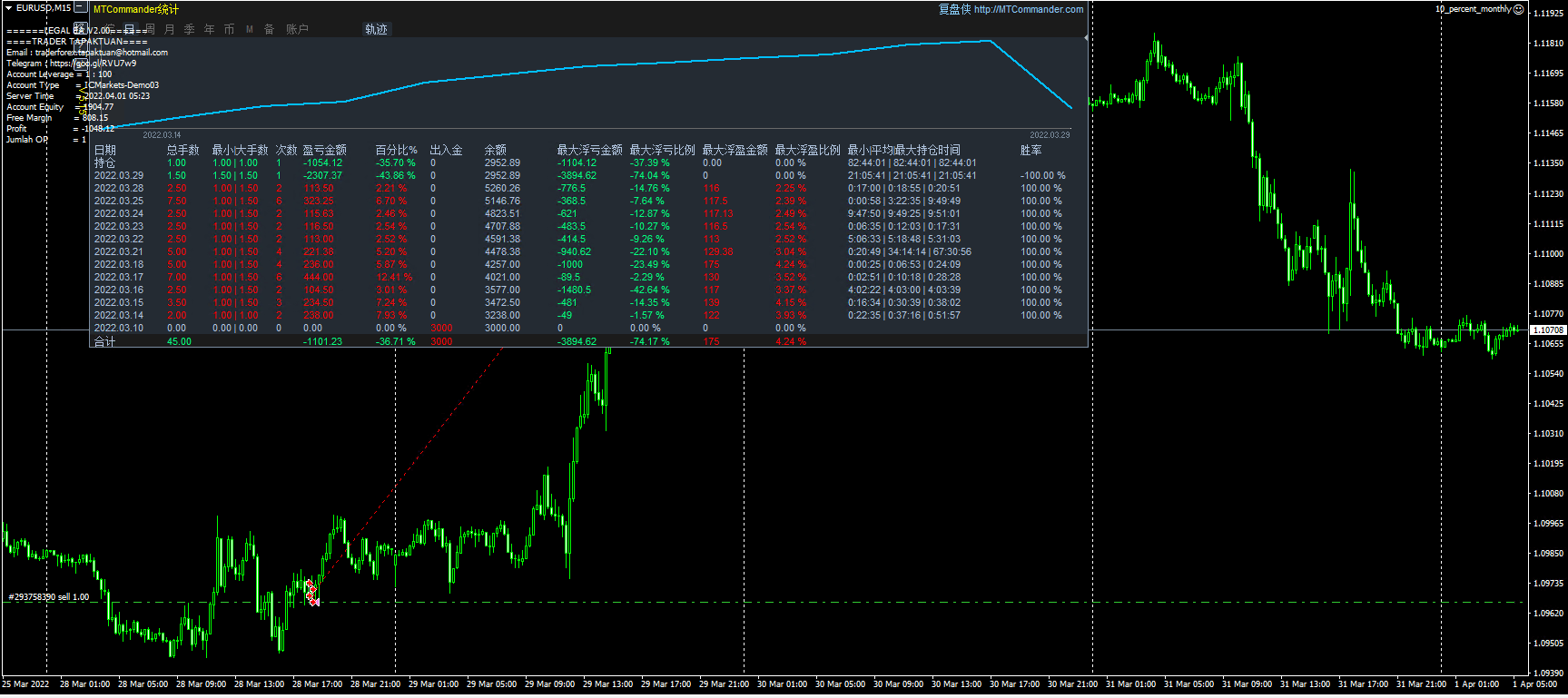Select the 综 summary tab

(110, 29)
